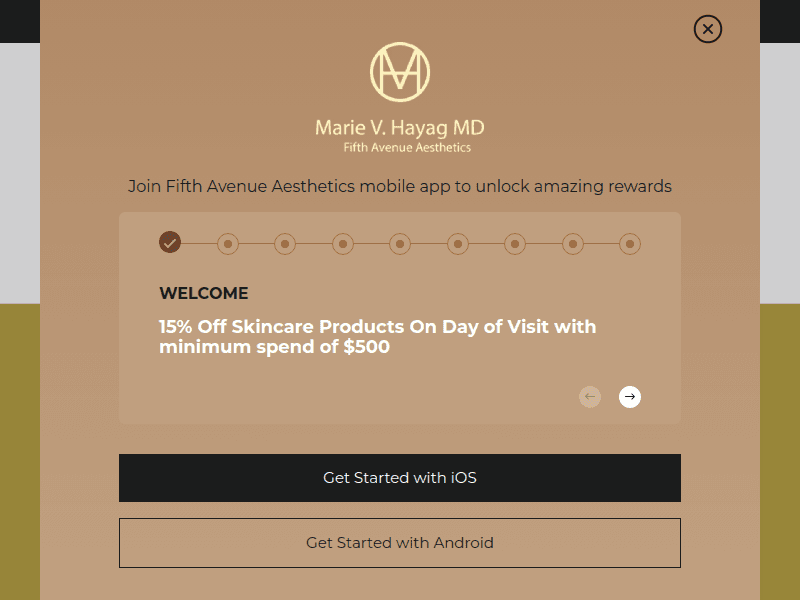
Task: Close the rewards popup with X icon
Action: point(708,29)
